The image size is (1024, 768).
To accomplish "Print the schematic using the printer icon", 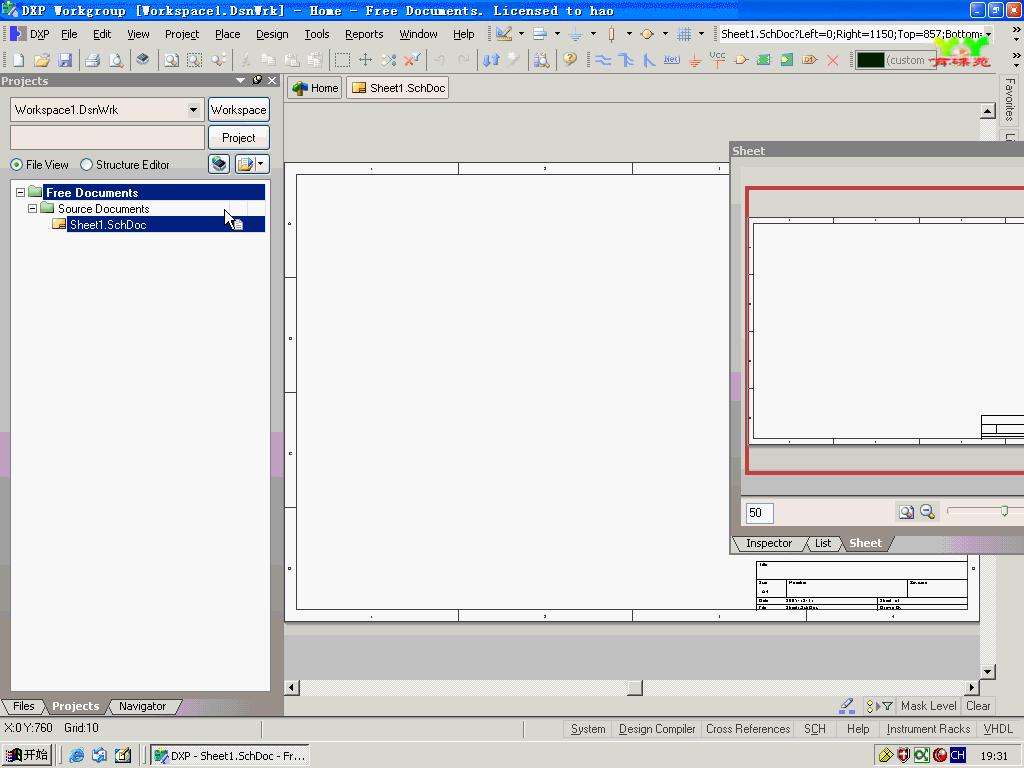I will [93, 60].
